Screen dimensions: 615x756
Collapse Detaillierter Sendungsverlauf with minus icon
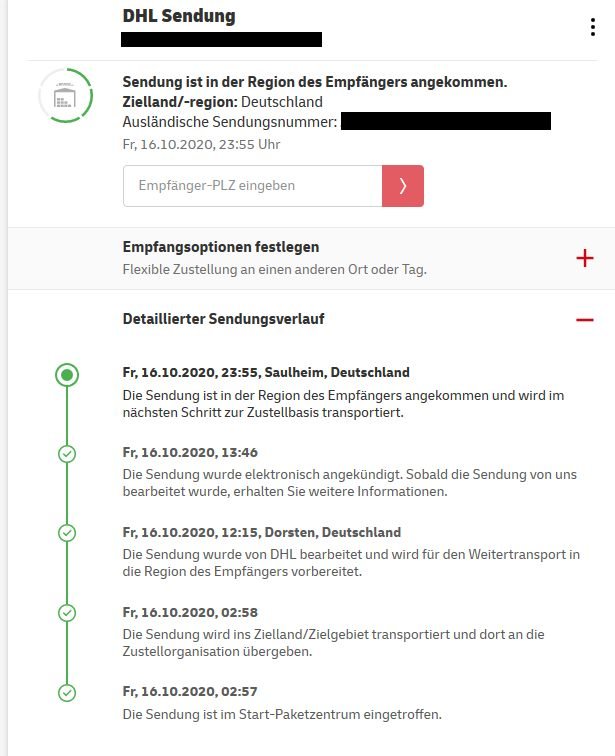tap(585, 320)
